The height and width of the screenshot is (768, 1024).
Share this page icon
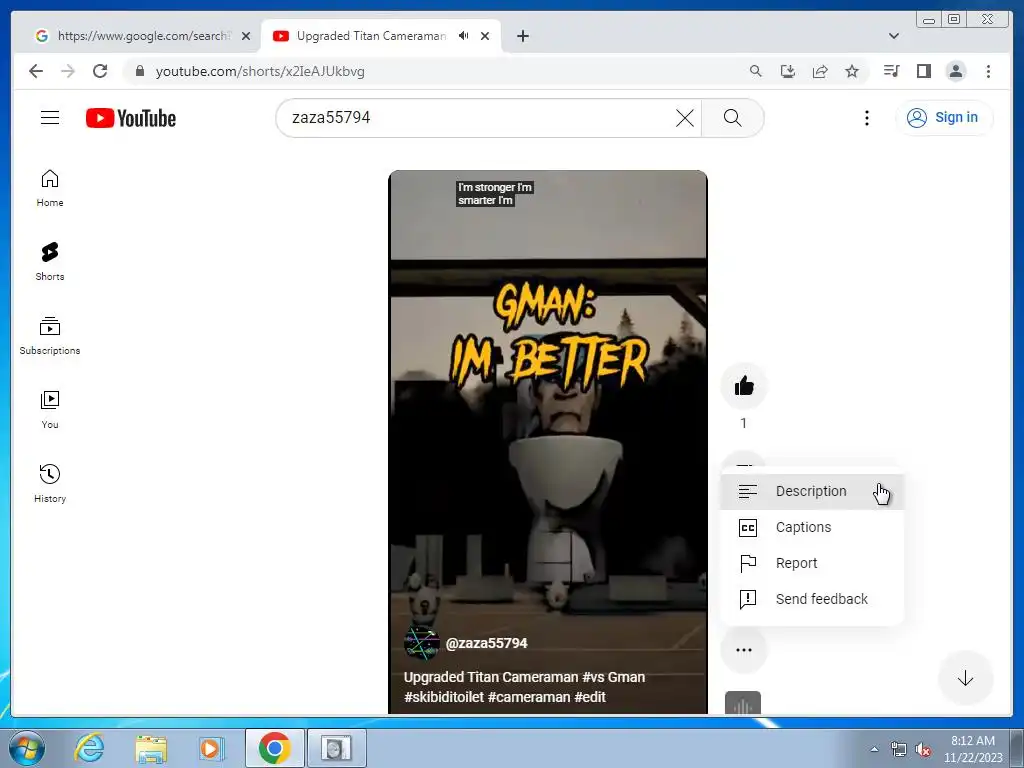tap(820, 71)
